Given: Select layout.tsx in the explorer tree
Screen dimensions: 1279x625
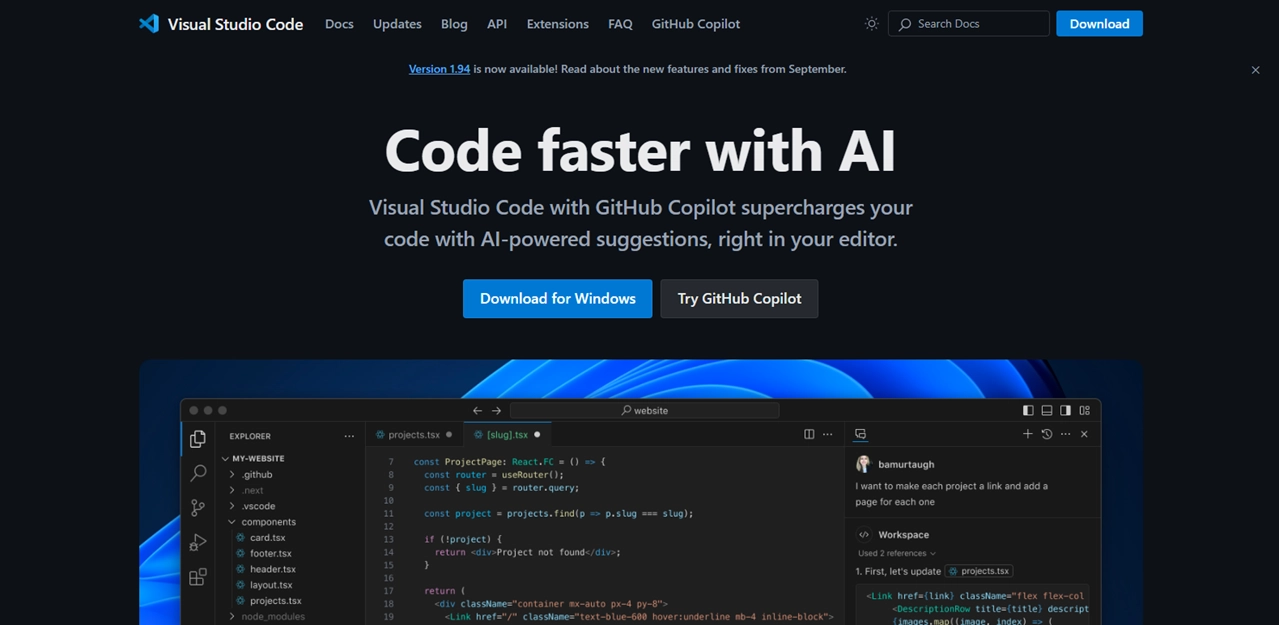Looking at the screenshot, I should 271,585.
